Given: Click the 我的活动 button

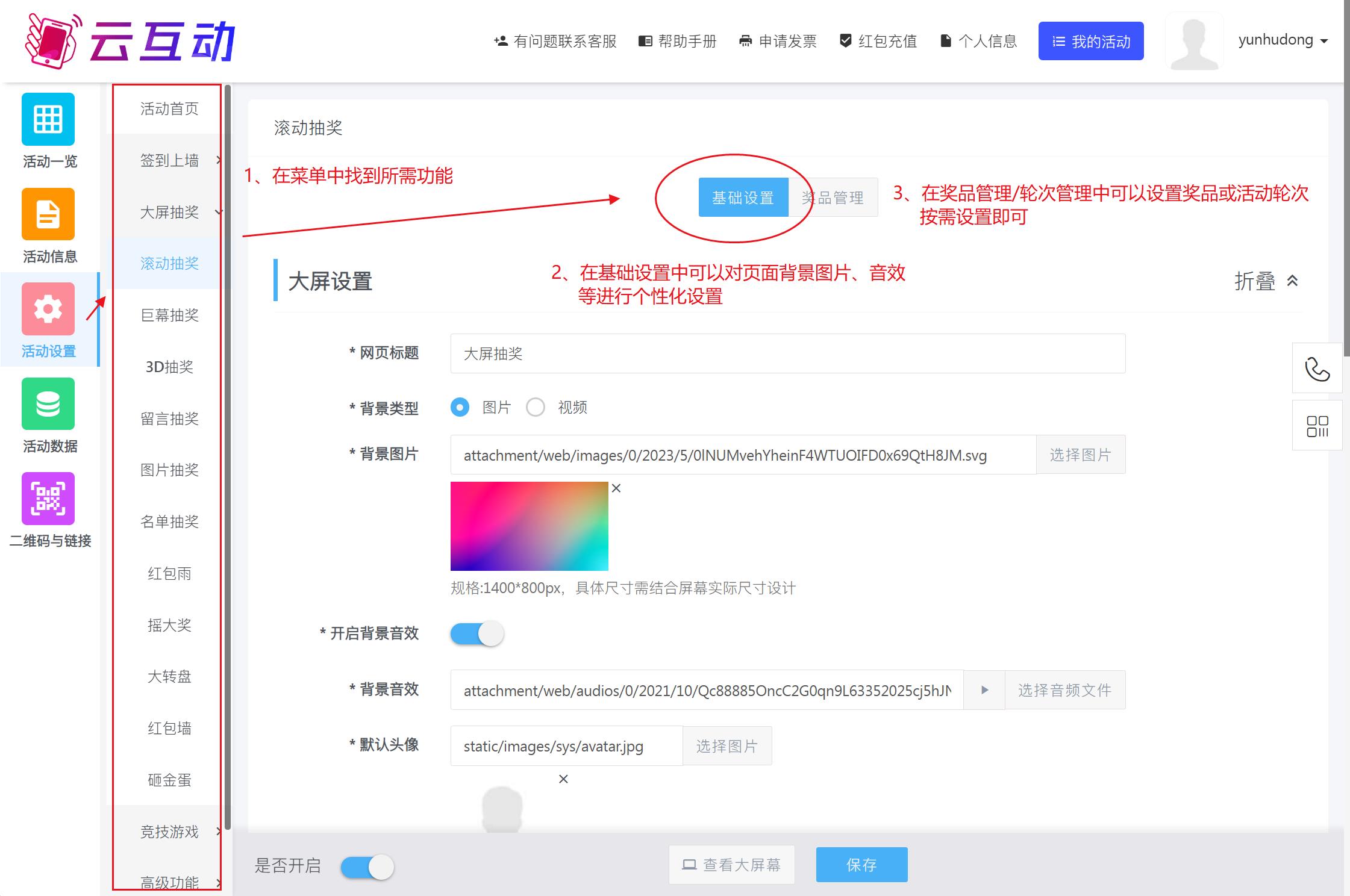Looking at the screenshot, I should tap(1090, 41).
